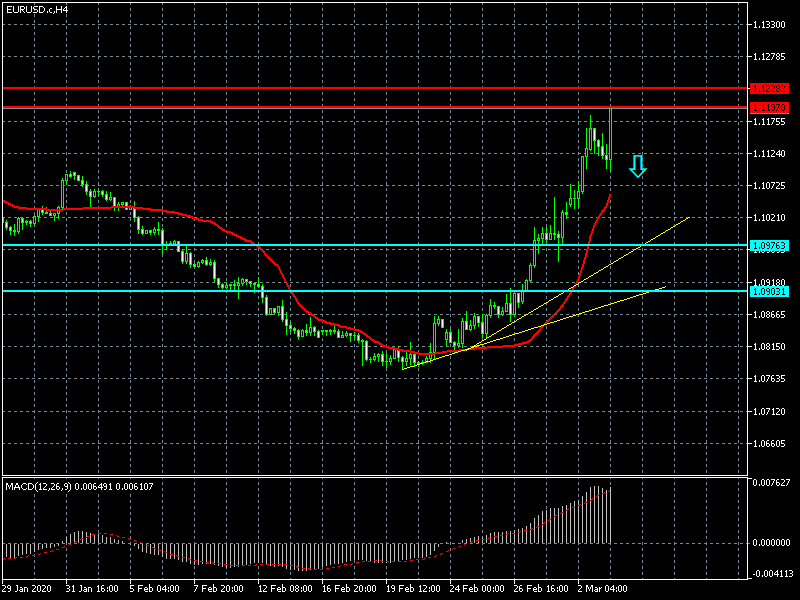Click the MACD 0.000000 scale value
Screen dimensions: 800x600
coord(773,543)
